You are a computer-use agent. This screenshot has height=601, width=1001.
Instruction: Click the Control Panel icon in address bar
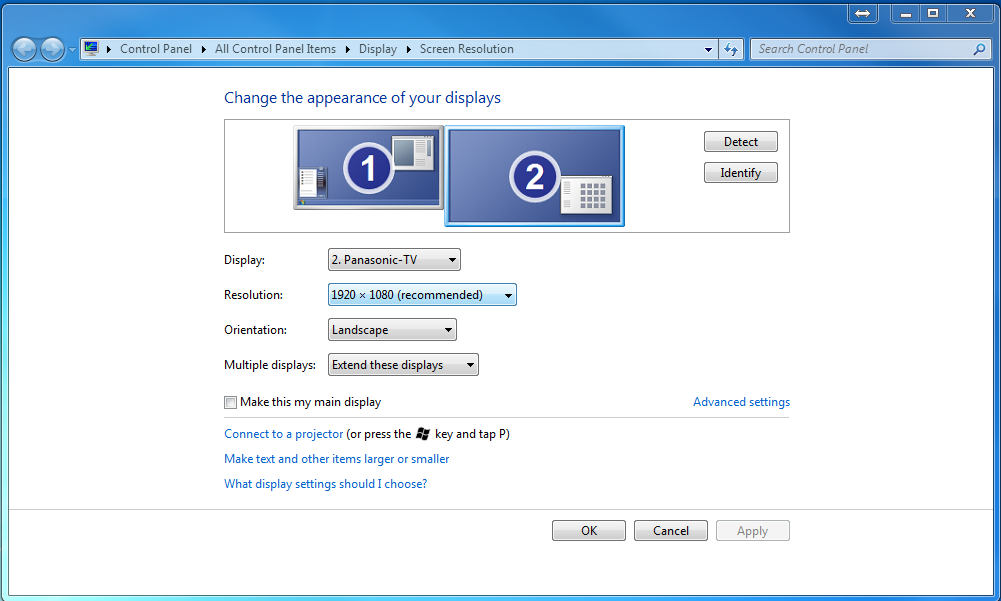coord(91,49)
